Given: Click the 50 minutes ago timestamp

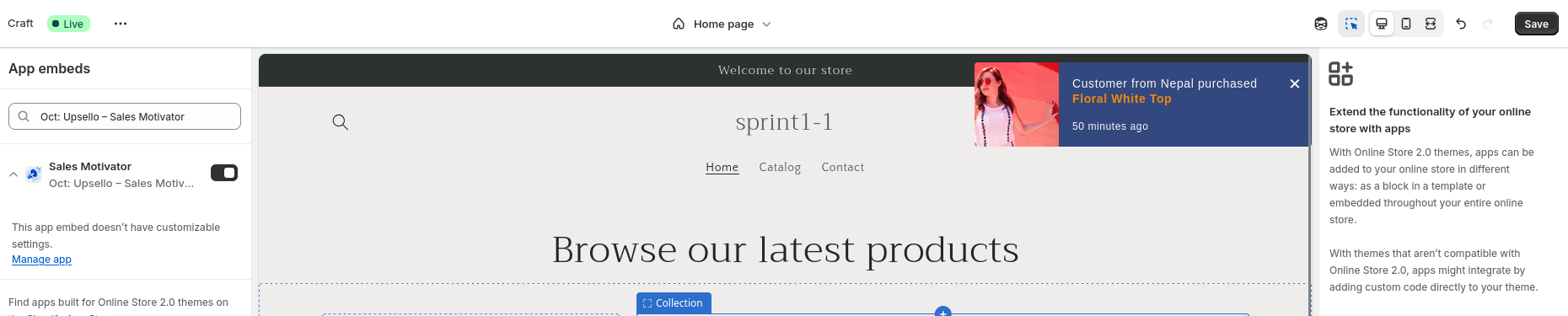Looking at the screenshot, I should click(x=1110, y=126).
